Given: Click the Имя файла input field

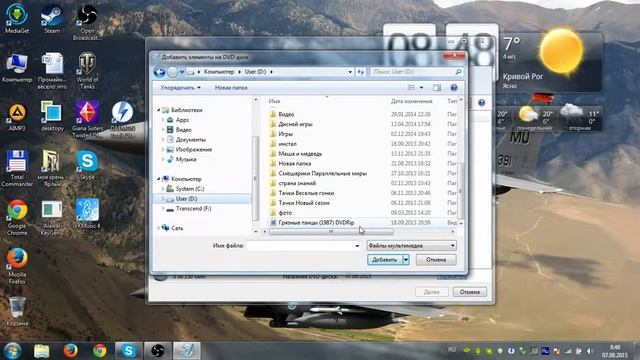Looking at the screenshot, I should (300, 246).
